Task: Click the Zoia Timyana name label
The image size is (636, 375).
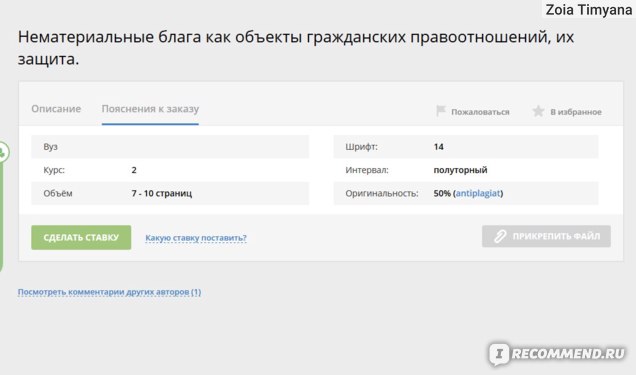Action: [589, 9]
